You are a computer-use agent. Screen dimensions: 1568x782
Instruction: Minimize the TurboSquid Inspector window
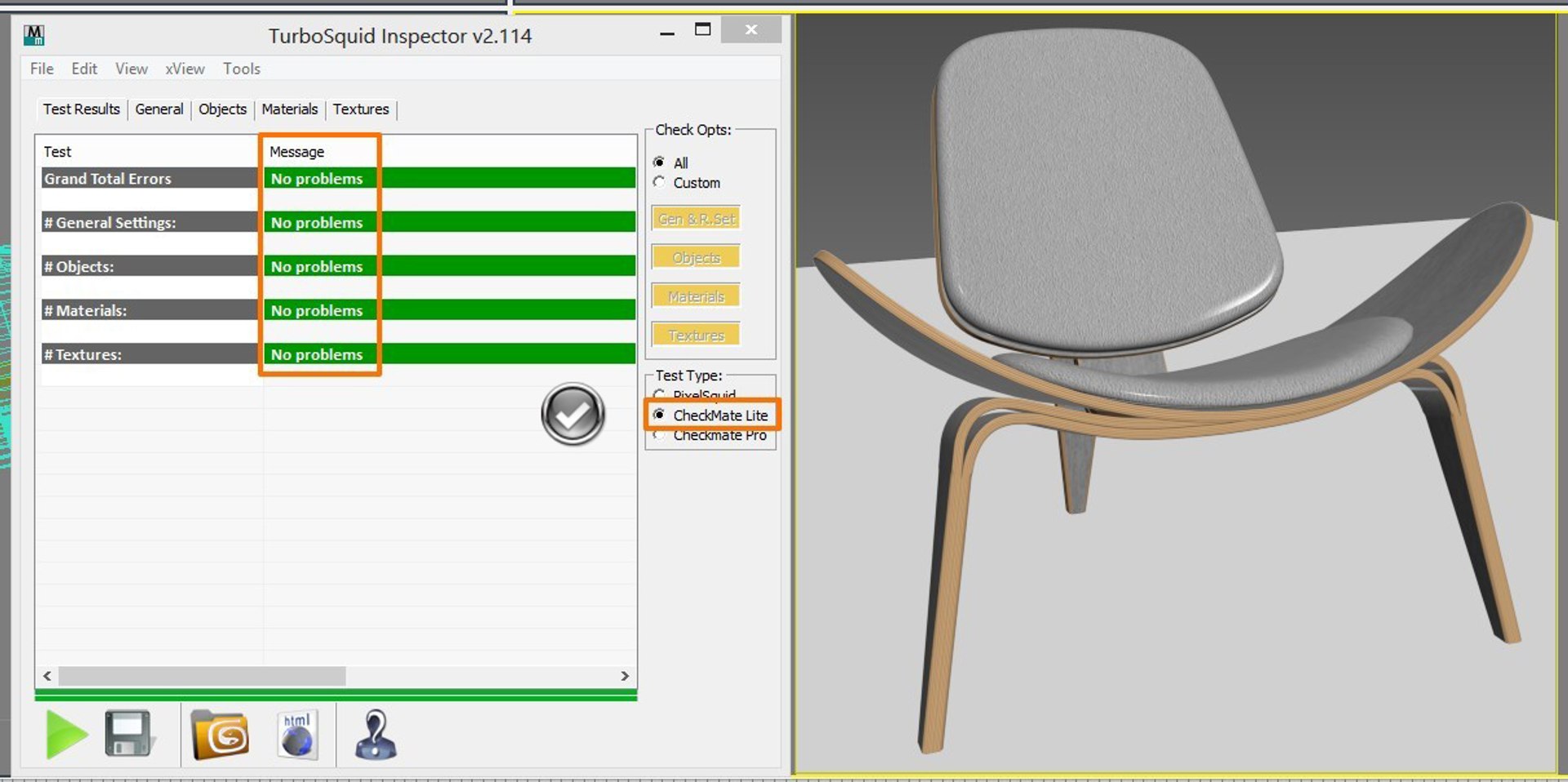[x=667, y=33]
